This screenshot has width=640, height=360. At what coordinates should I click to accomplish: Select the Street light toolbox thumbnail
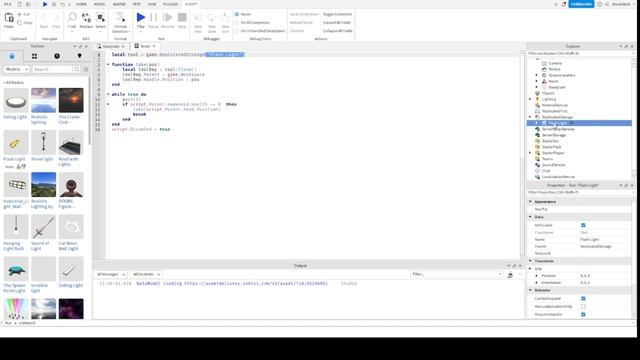click(x=43, y=142)
